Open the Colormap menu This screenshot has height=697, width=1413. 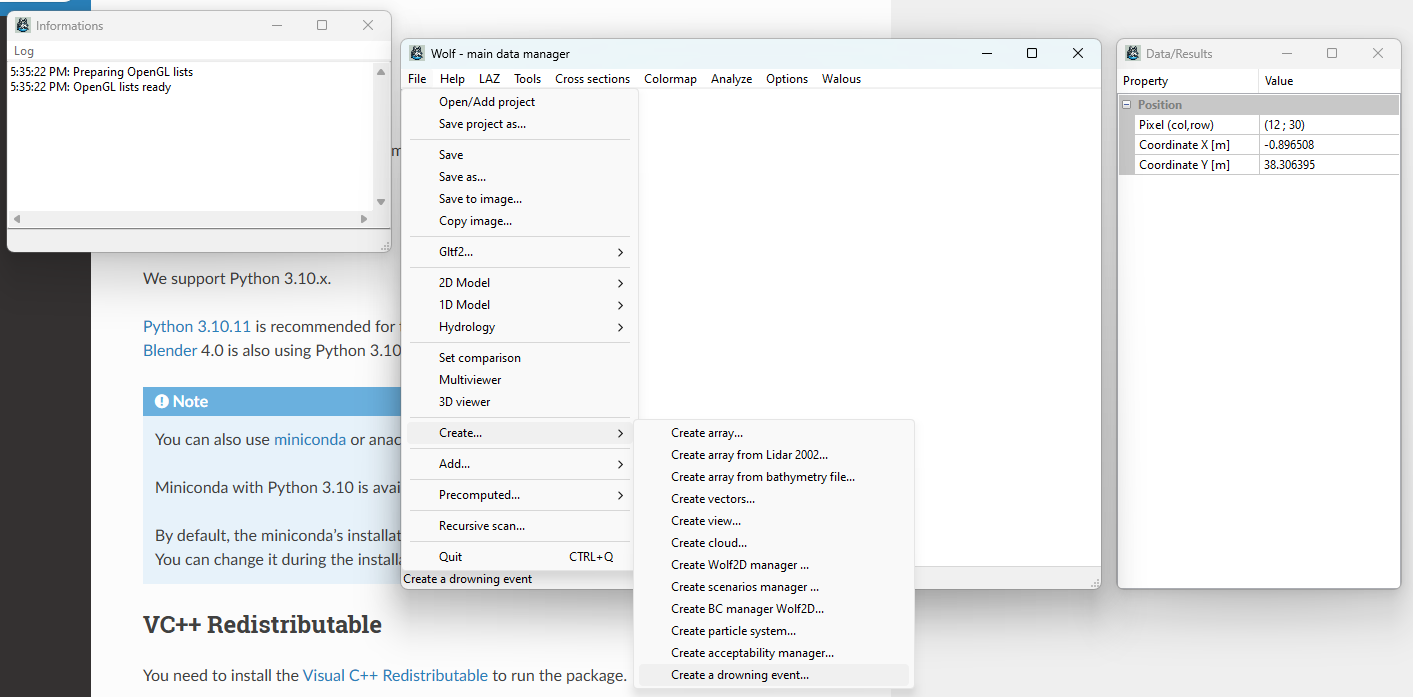point(670,79)
